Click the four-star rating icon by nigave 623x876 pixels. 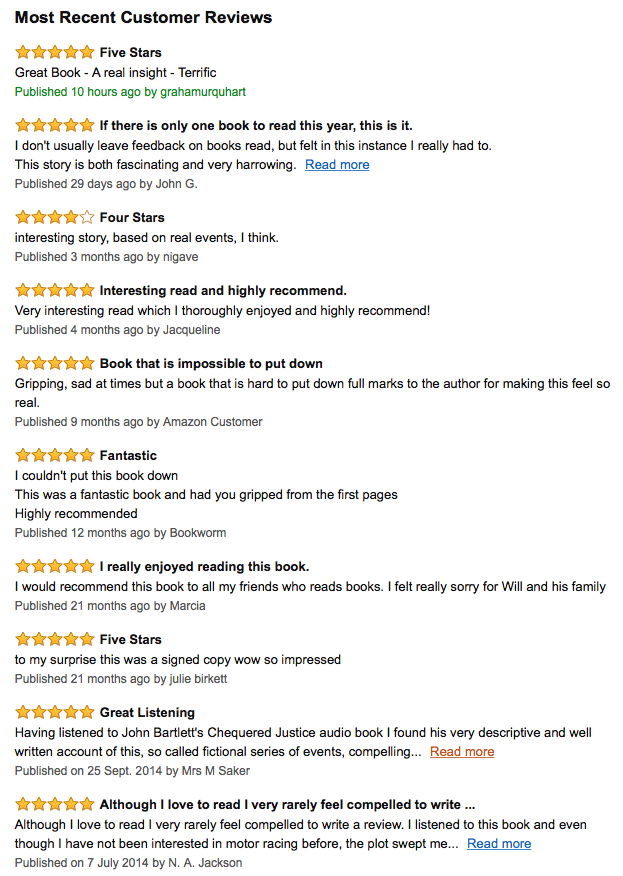[55, 217]
